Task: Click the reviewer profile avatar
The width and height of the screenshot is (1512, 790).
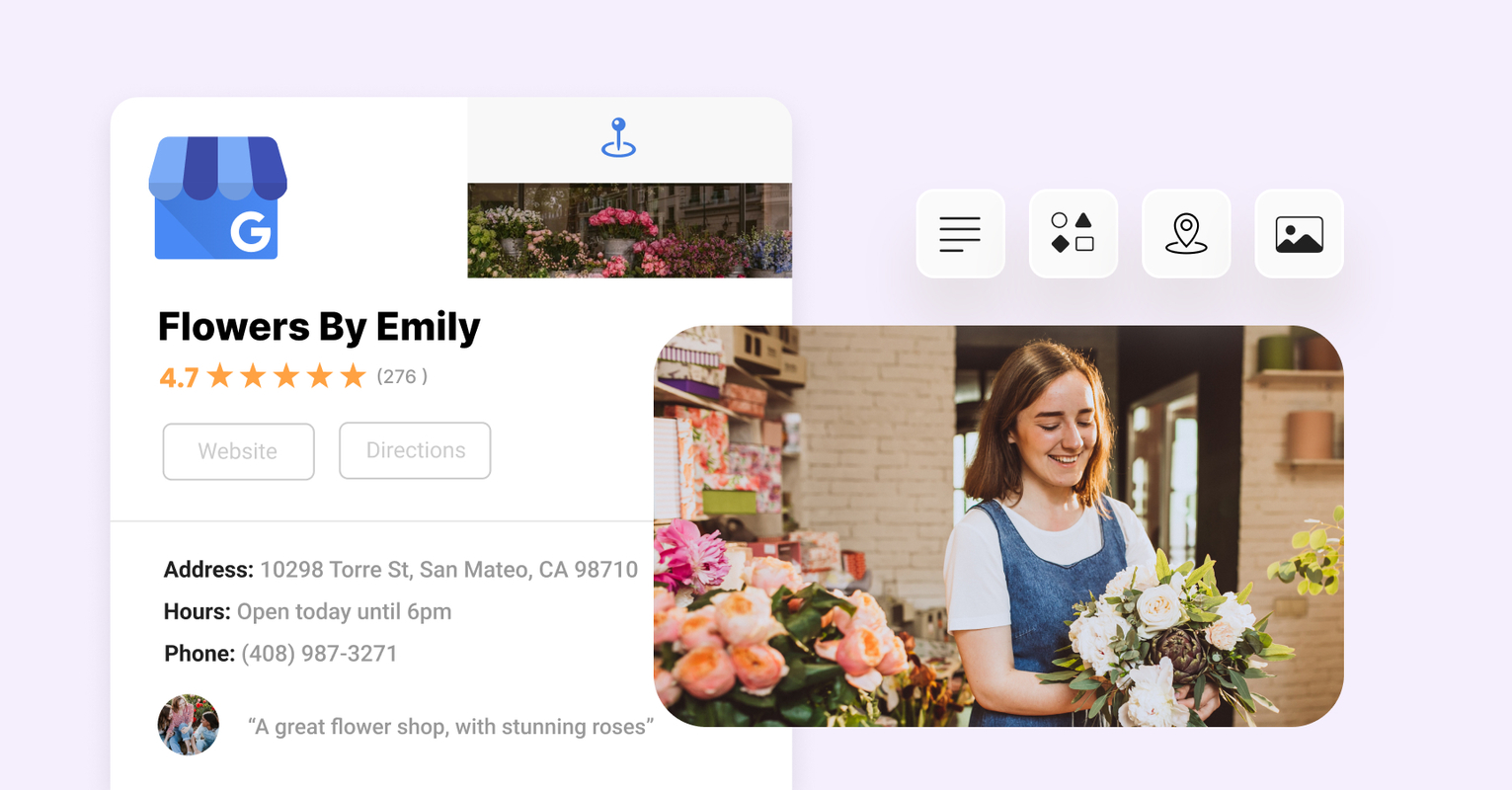Action: (188, 725)
